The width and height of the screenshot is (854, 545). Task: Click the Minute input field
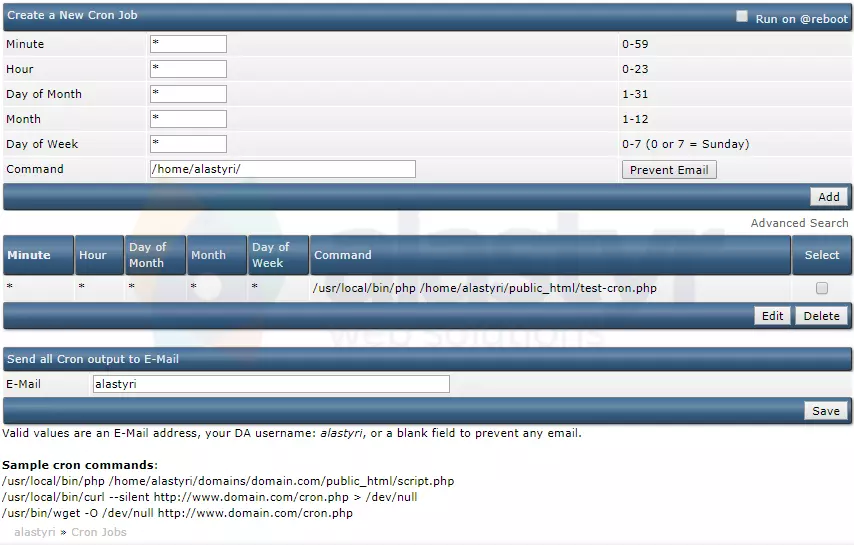(x=188, y=44)
